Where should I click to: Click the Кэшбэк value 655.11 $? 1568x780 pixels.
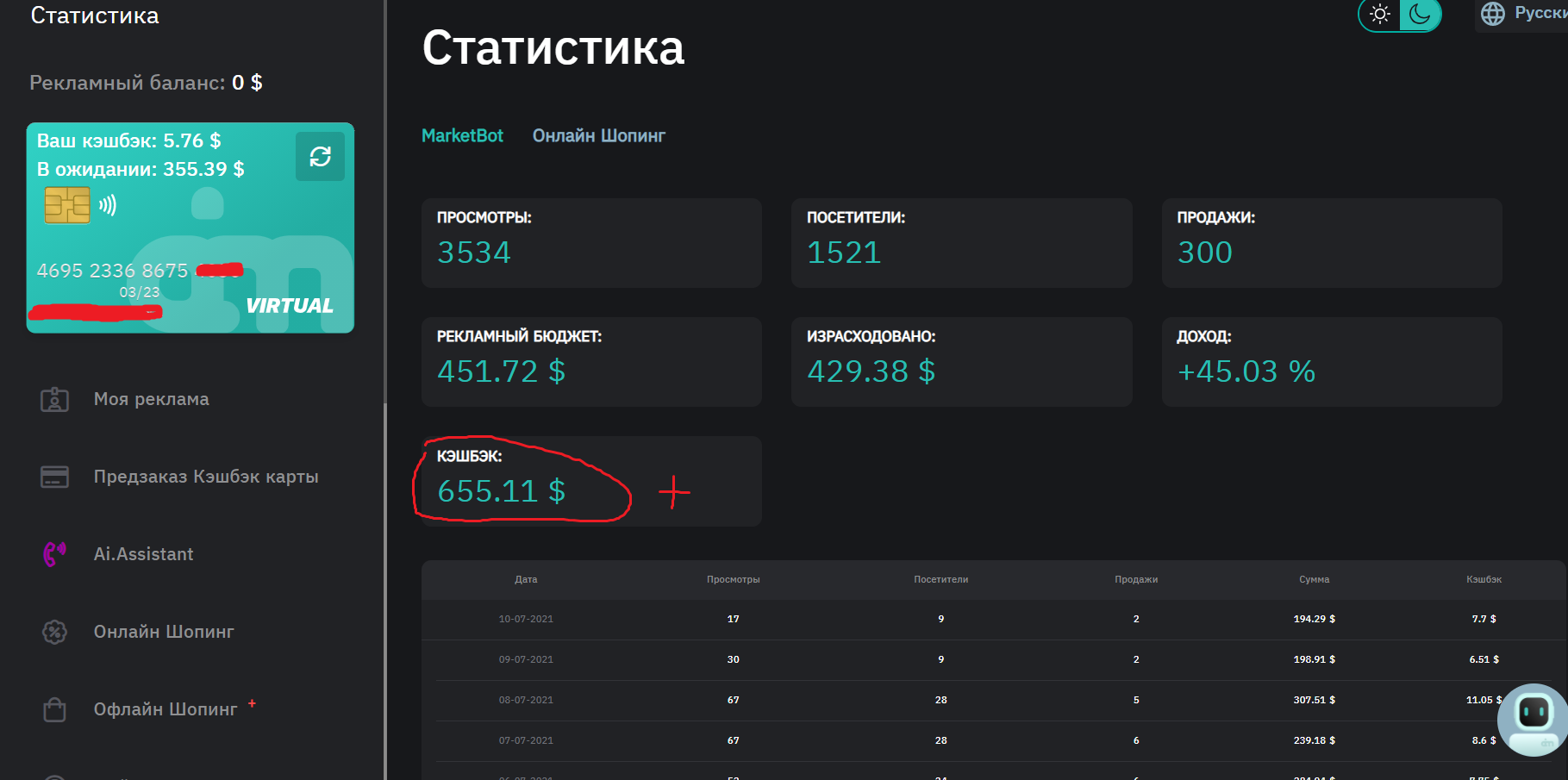(501, 490)
